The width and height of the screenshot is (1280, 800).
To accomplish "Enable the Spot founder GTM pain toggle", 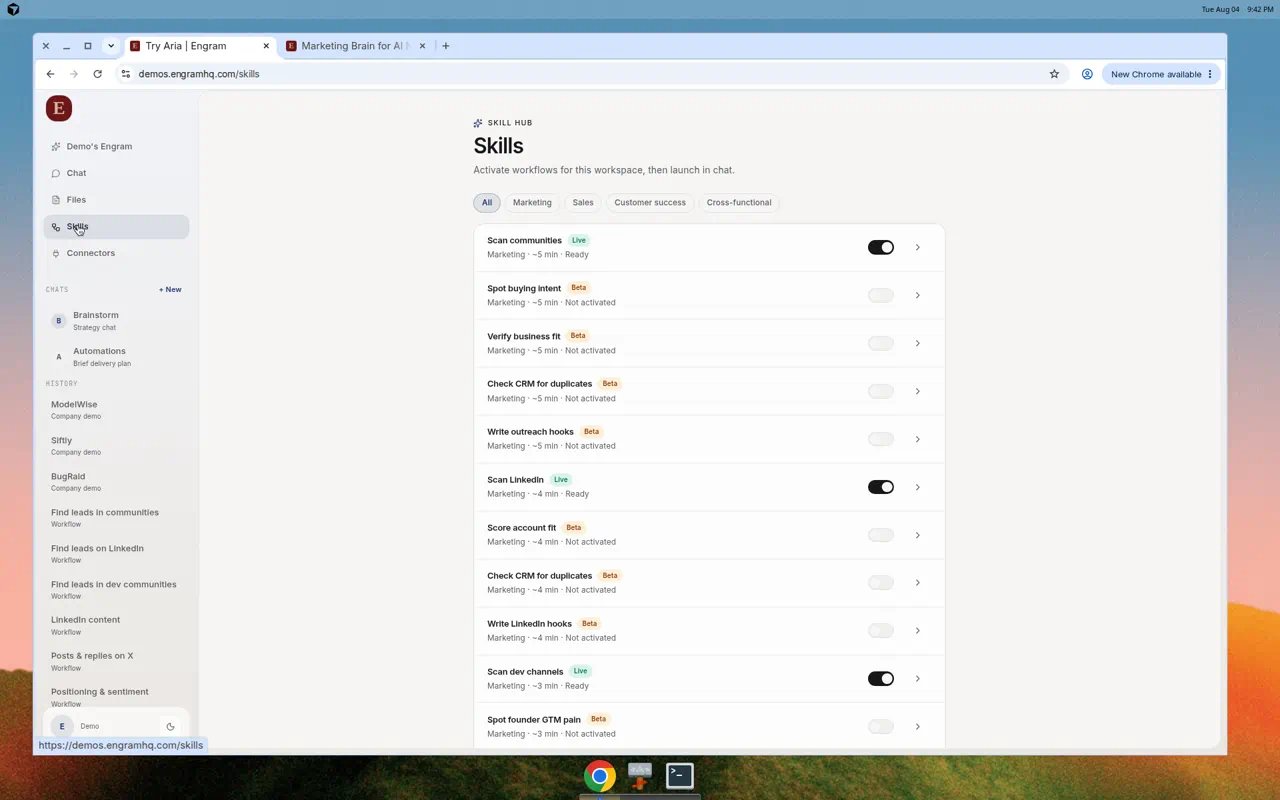I will (881, 727).
